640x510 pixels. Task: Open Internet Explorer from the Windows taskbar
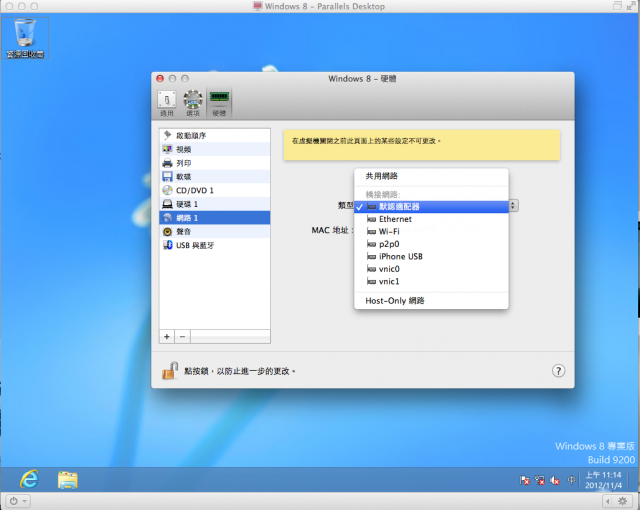pyautogui.click(x=29, y=479)
